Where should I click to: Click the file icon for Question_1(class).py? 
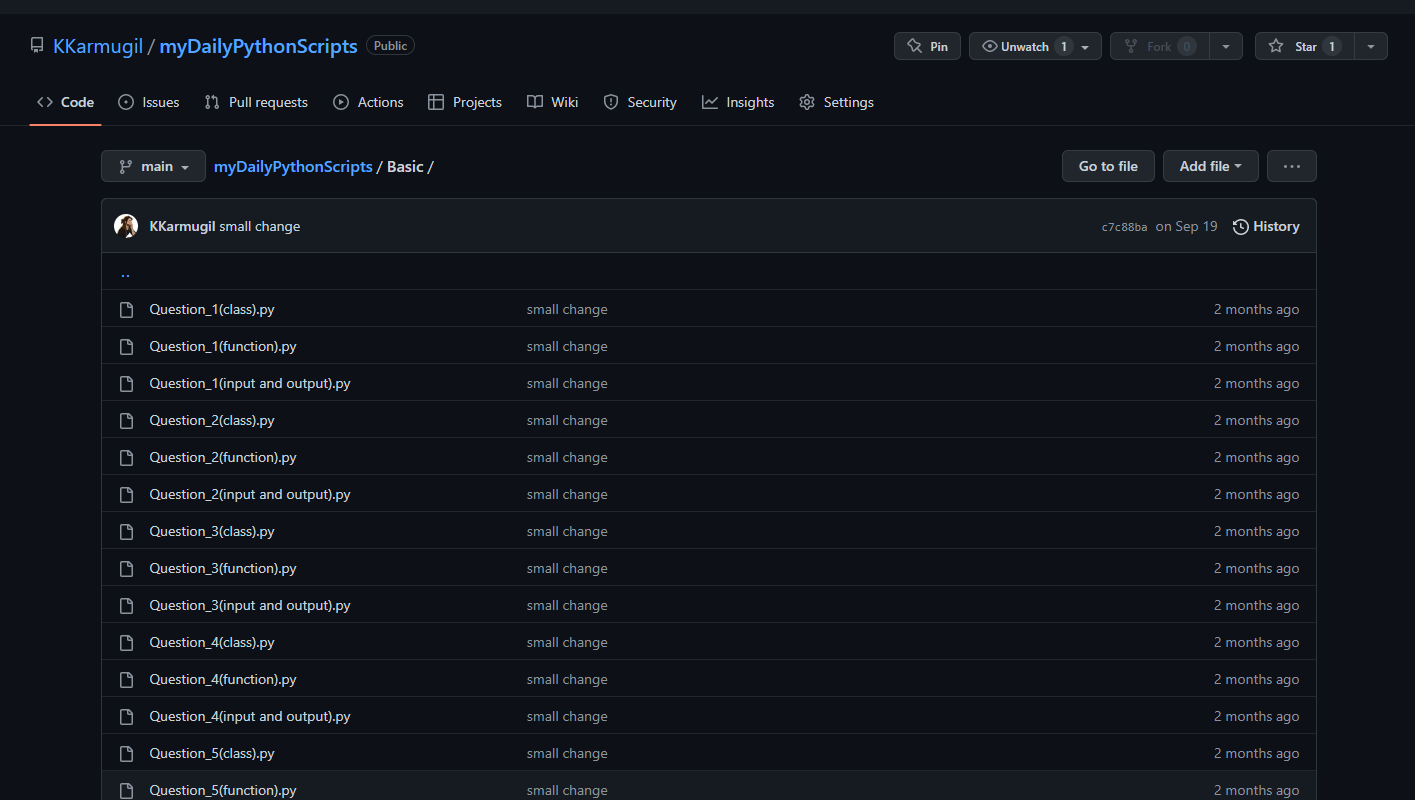pyautogui.click(x=126, y=309)
